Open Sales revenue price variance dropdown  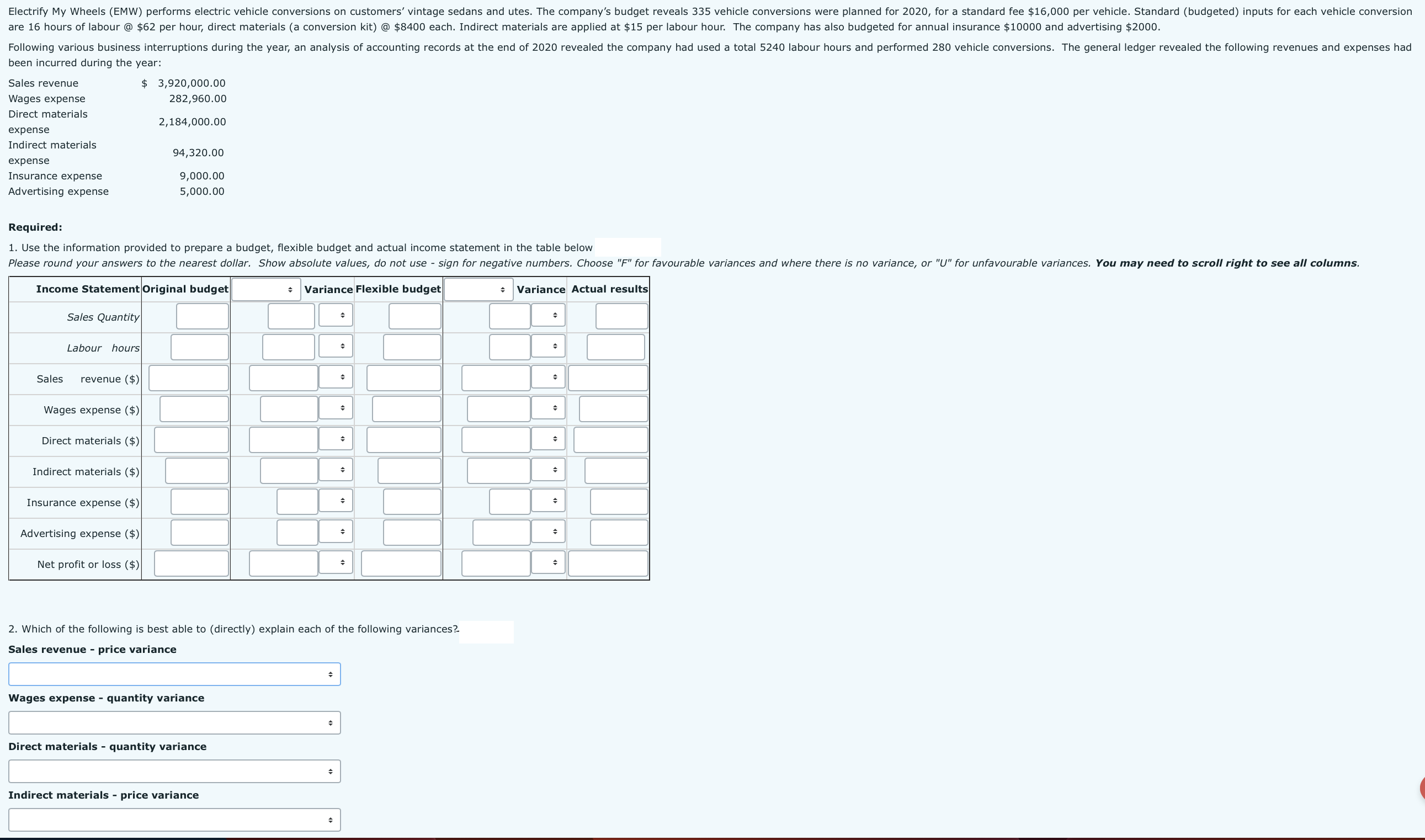click(174, 674)
